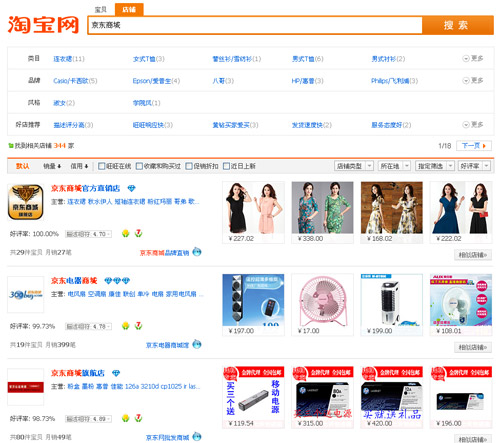Click the red 京东商城旗舰店 logo image

26,387
